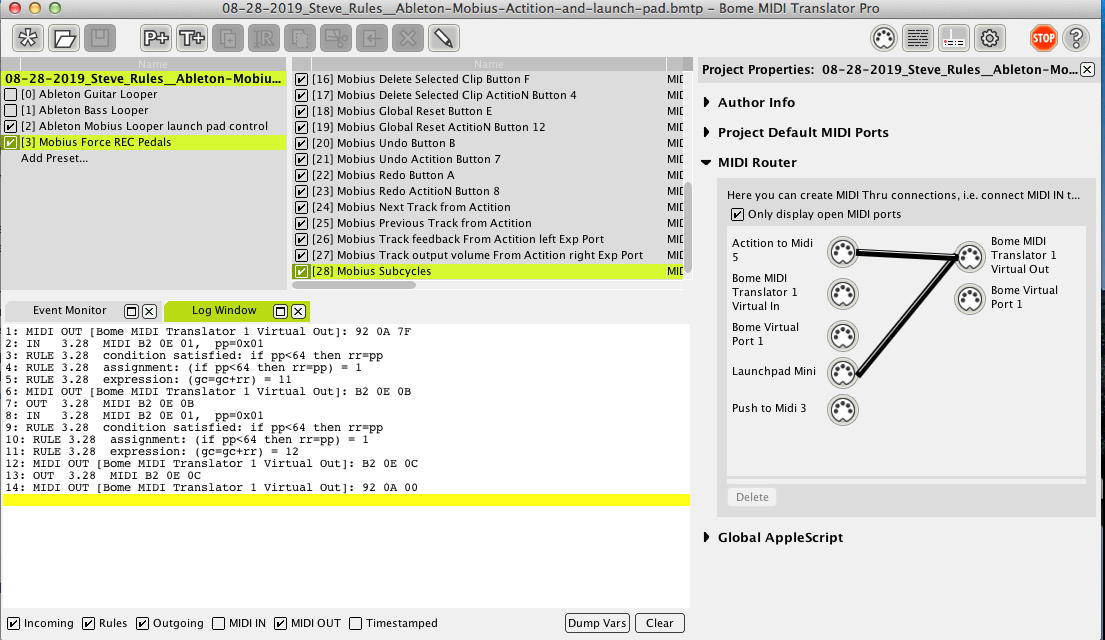Click Dump Vars button
The image size is (1105, 640).
(x=597, y=623)
